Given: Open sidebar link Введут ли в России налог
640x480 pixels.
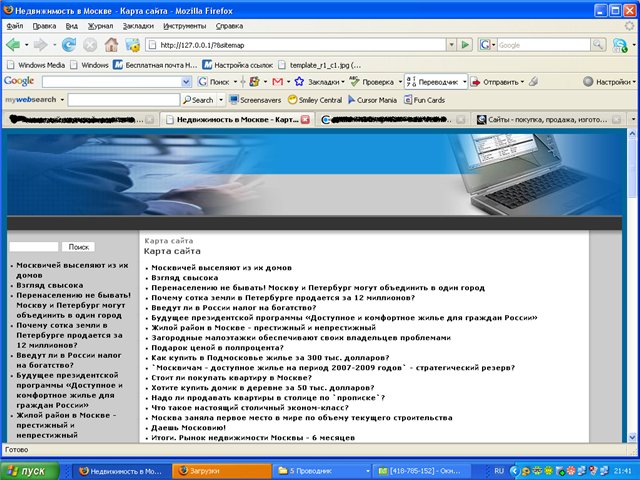Looking at the screenshot, I should pyautogui.click(x=69, y=360).
